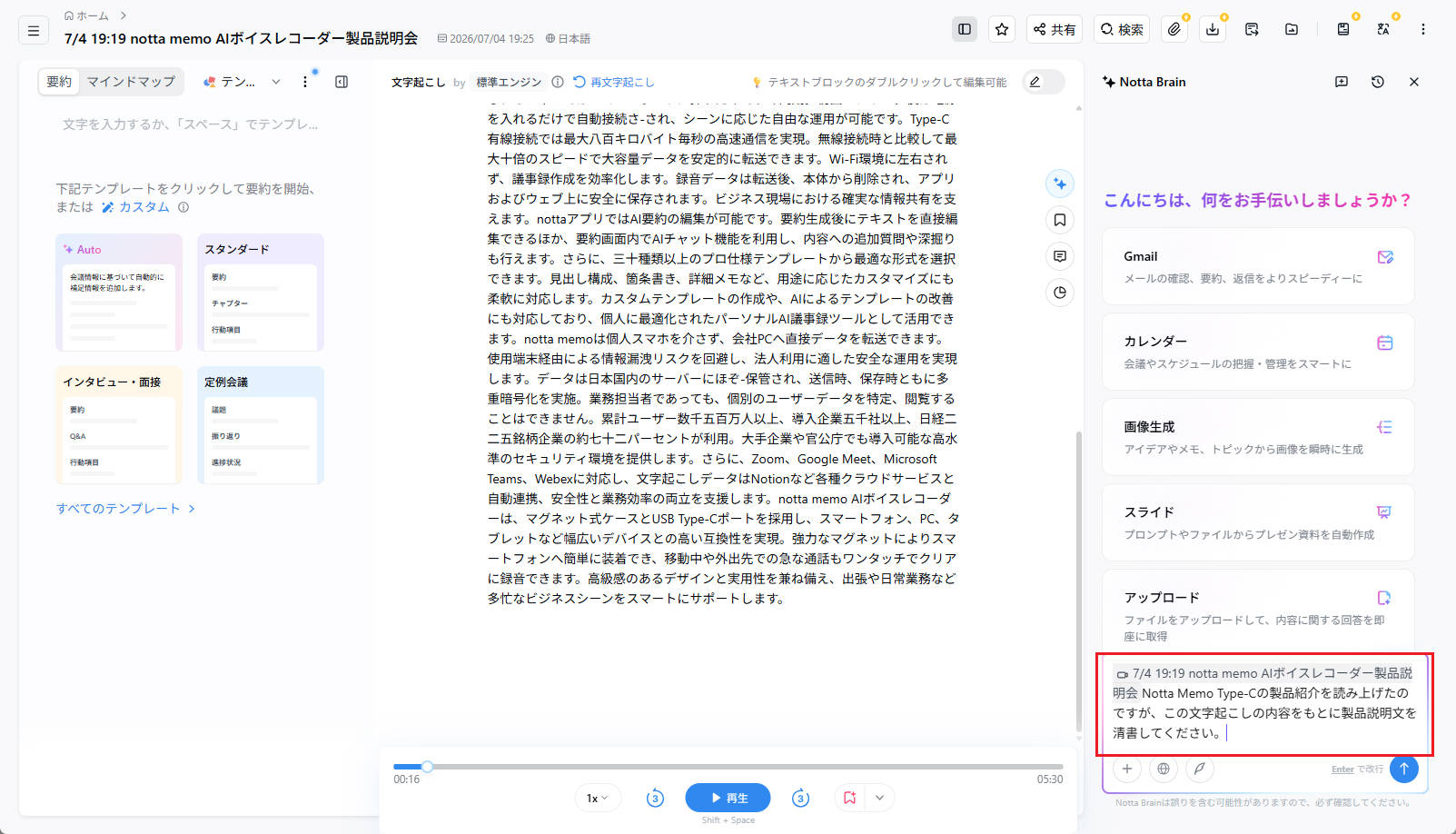The image size is (1456, 834).
Task: Click the save icon in top toolbar
Action: (1343, 29)
